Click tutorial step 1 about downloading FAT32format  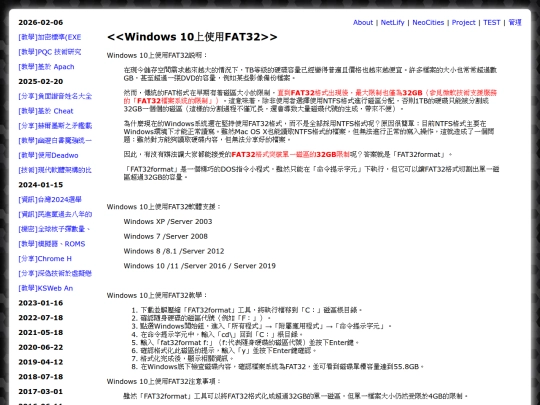251,310
